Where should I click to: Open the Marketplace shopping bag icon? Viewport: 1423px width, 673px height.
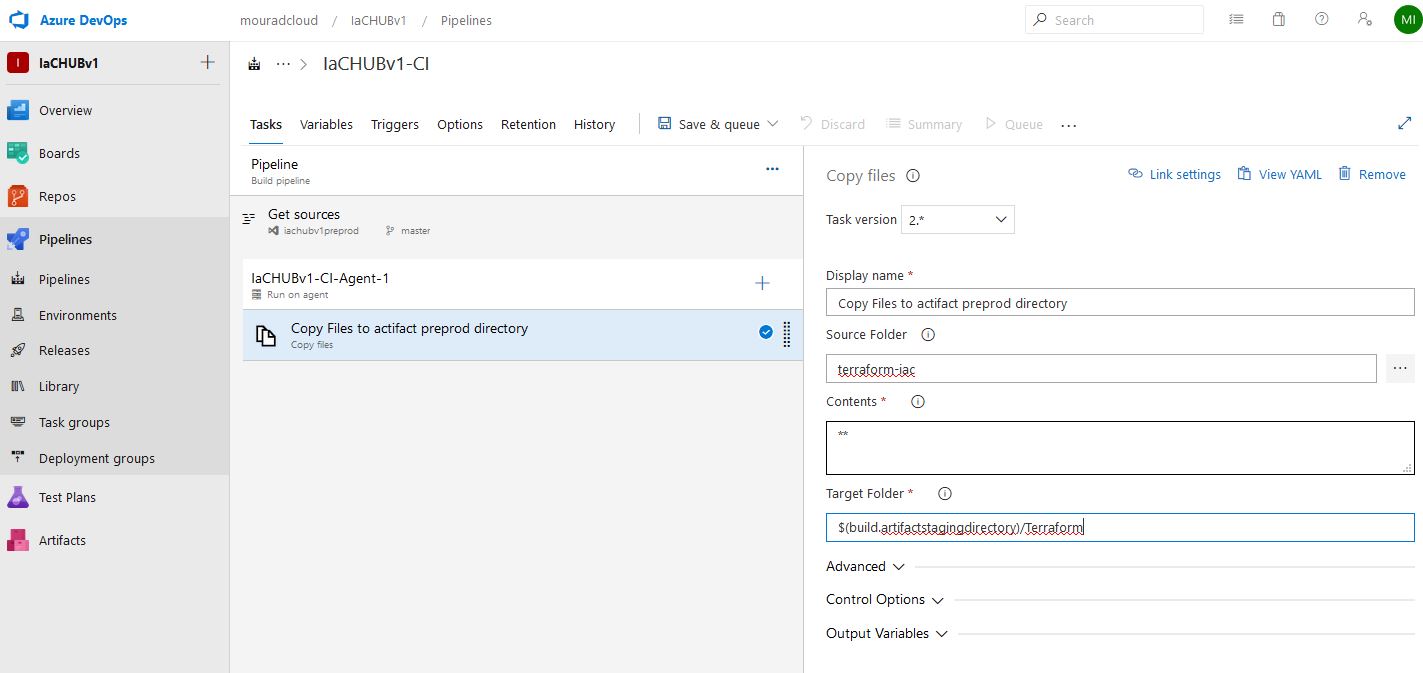tap(1278, 19)
